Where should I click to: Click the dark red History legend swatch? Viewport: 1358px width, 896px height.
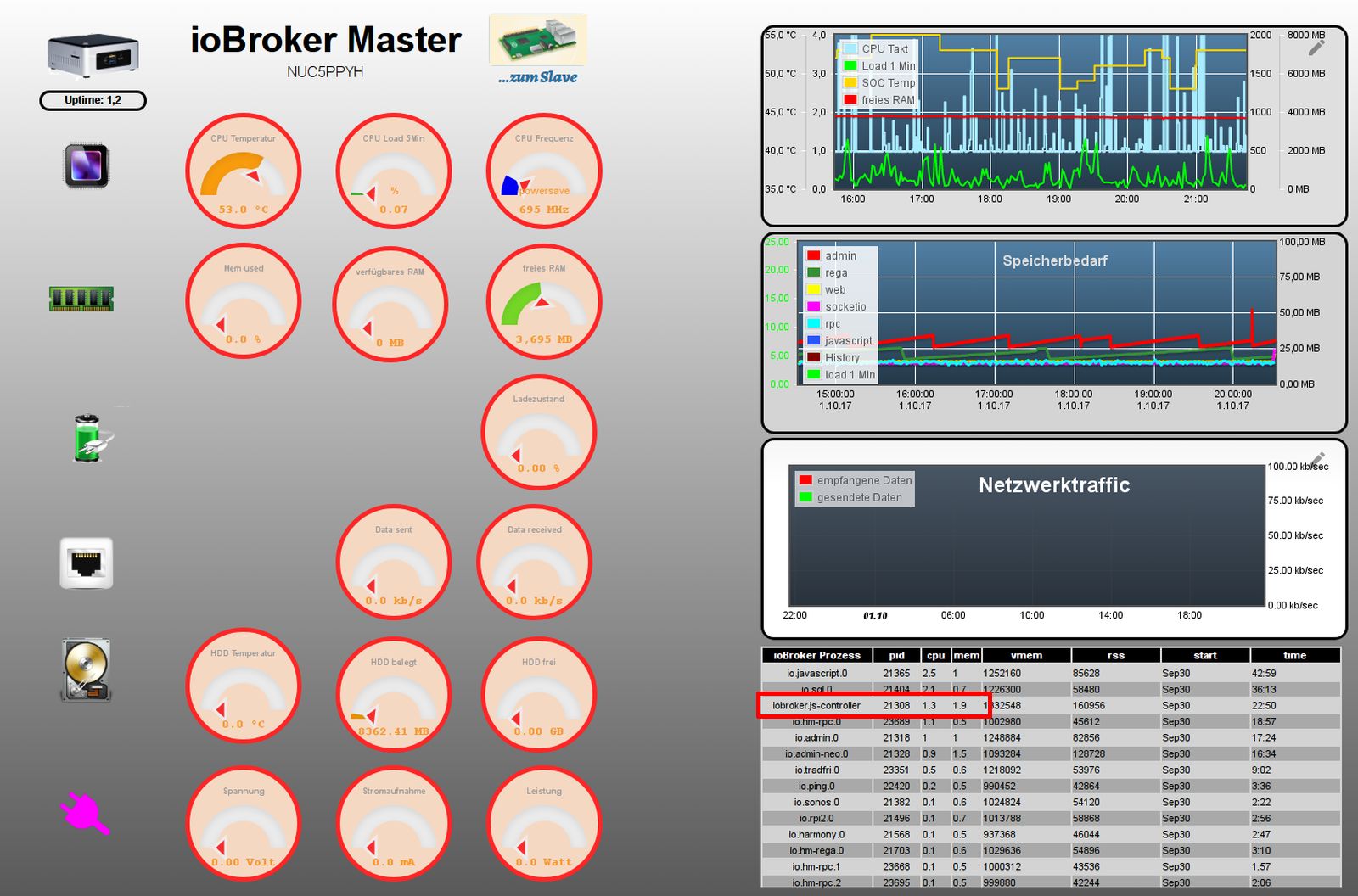813,357
